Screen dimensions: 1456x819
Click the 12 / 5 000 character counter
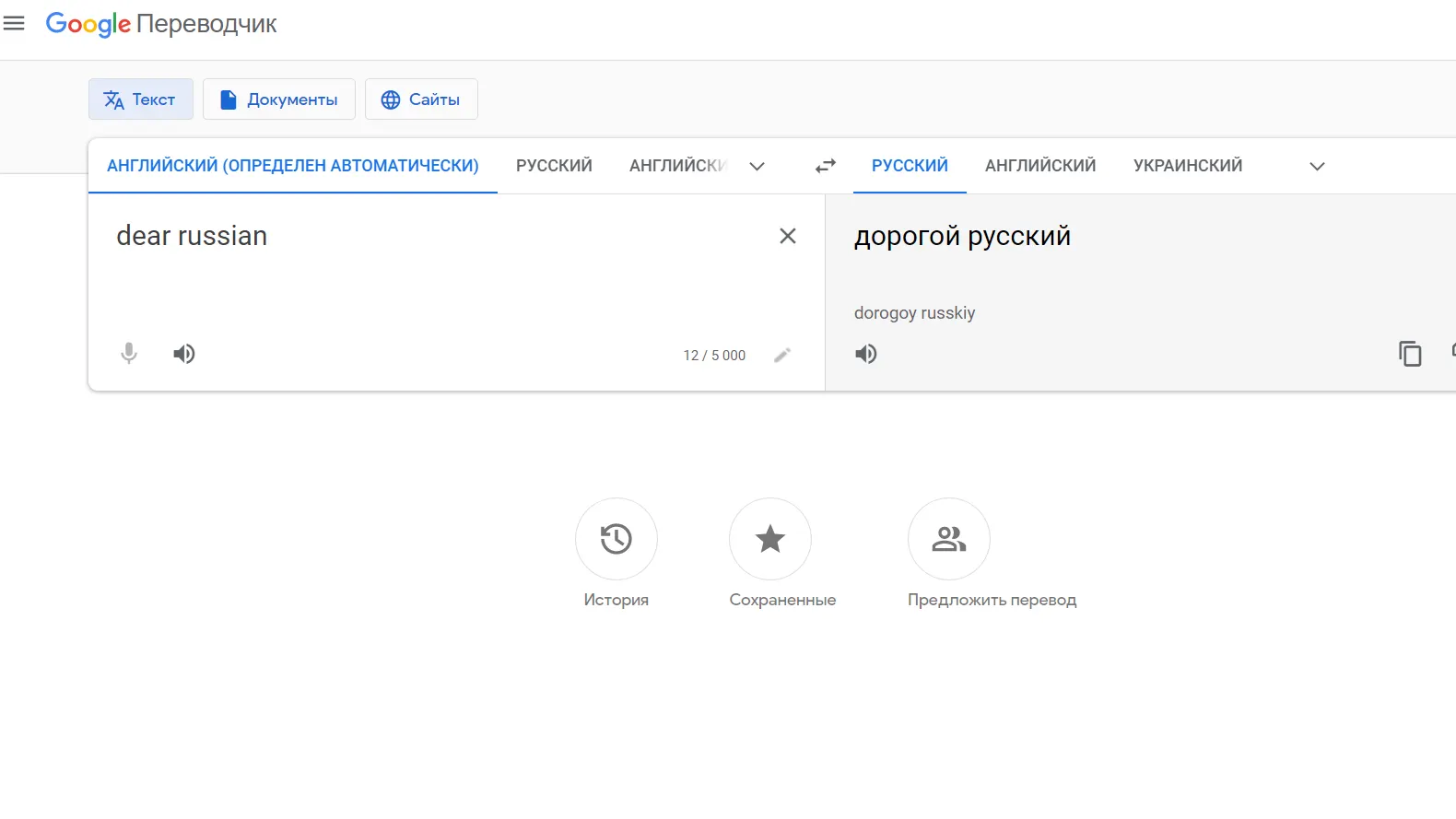(x=714, y=356)
